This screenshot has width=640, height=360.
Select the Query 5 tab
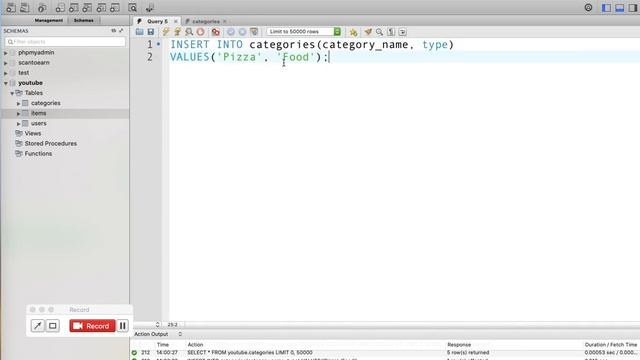coord(158,21)
